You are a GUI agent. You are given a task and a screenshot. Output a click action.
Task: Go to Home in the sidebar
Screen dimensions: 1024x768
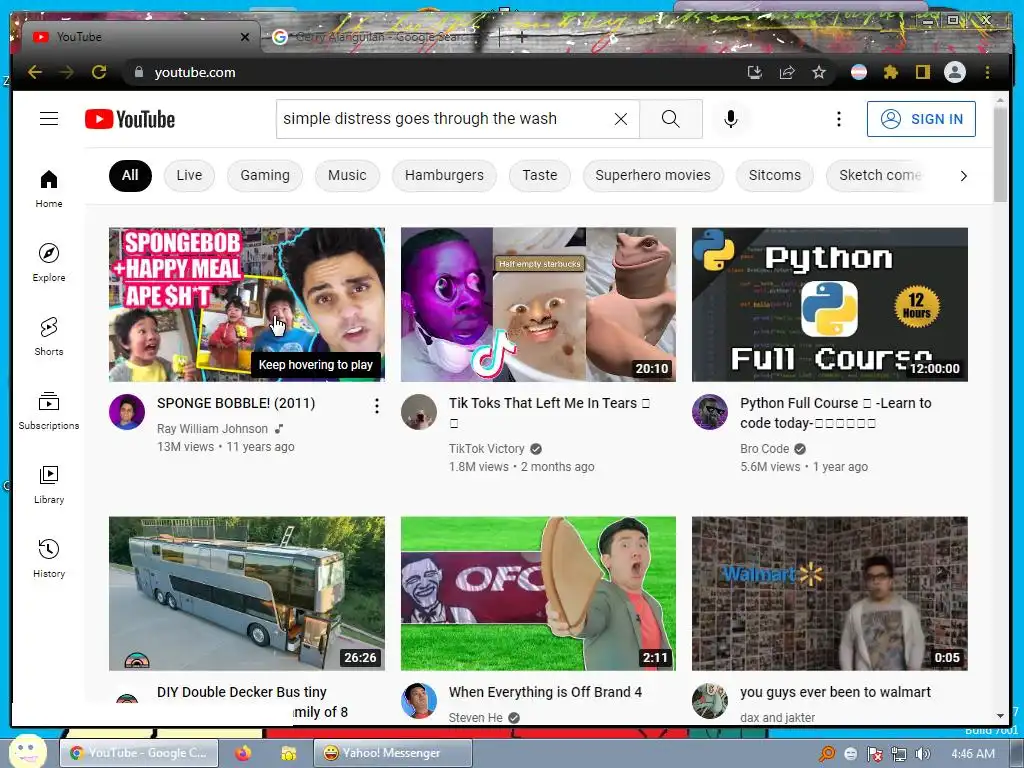(49, 189)
